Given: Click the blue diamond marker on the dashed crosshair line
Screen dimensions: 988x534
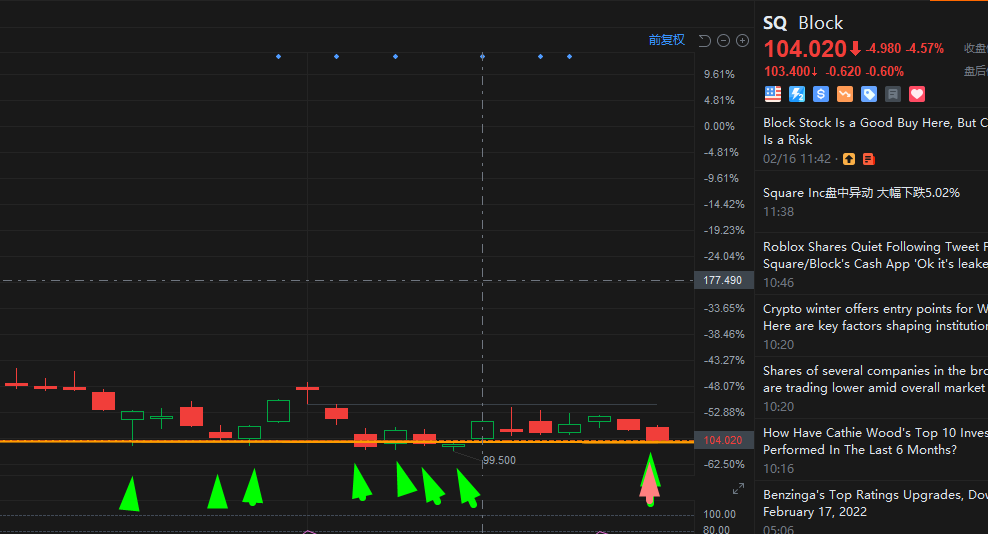Looking at the screenshot, I should (x=483, y=57).
